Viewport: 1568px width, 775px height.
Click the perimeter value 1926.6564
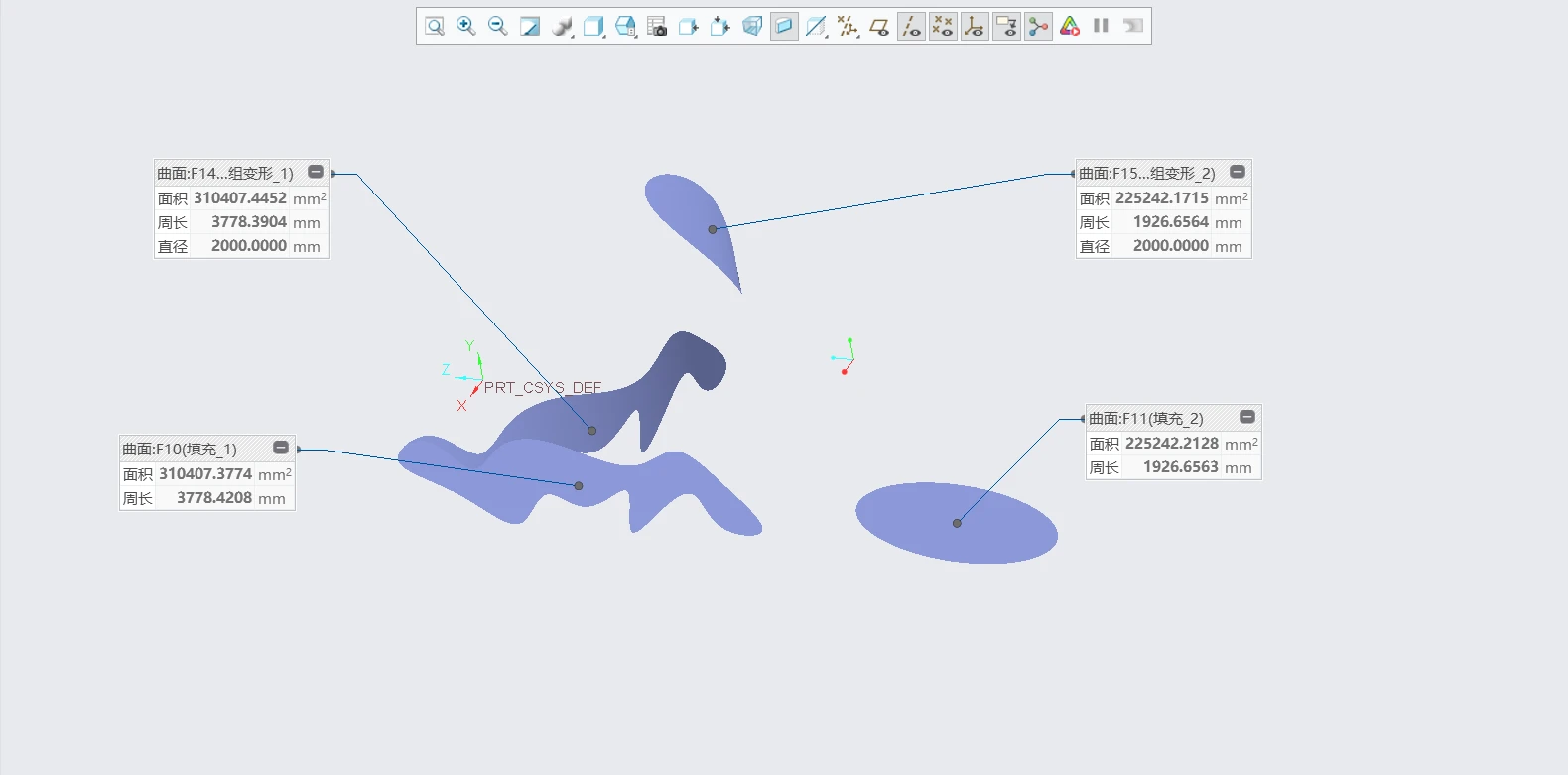pos(1171,222)
